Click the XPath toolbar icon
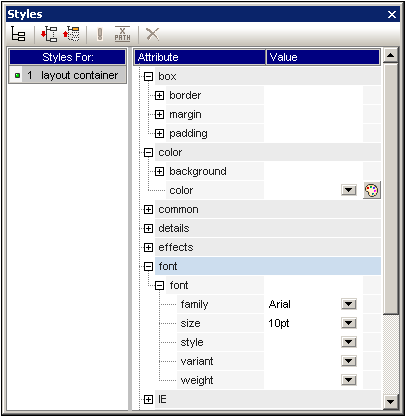Screen dimensions: 406x417 (122, 34)
